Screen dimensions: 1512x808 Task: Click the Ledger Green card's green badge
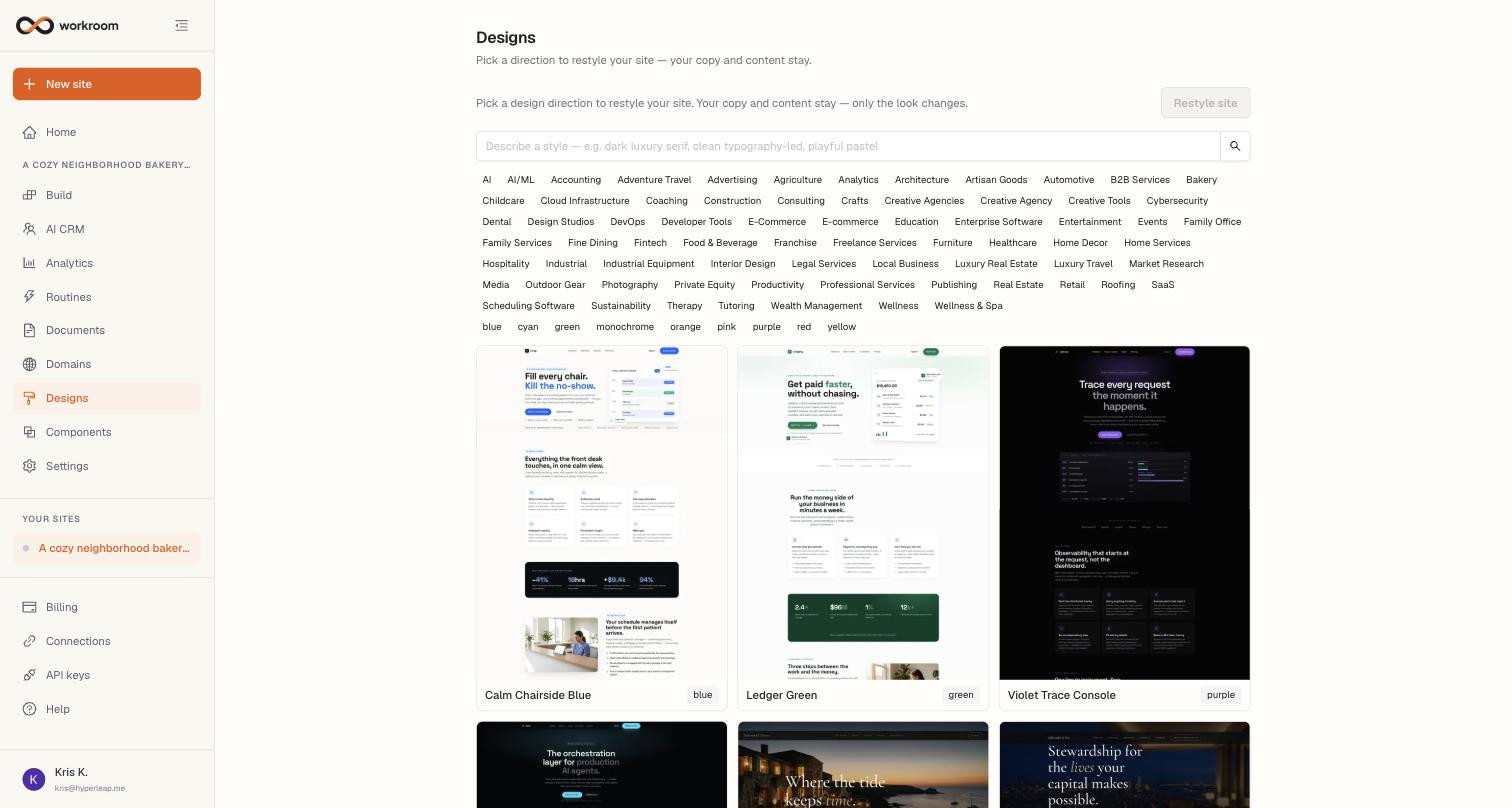click(961, 695)
